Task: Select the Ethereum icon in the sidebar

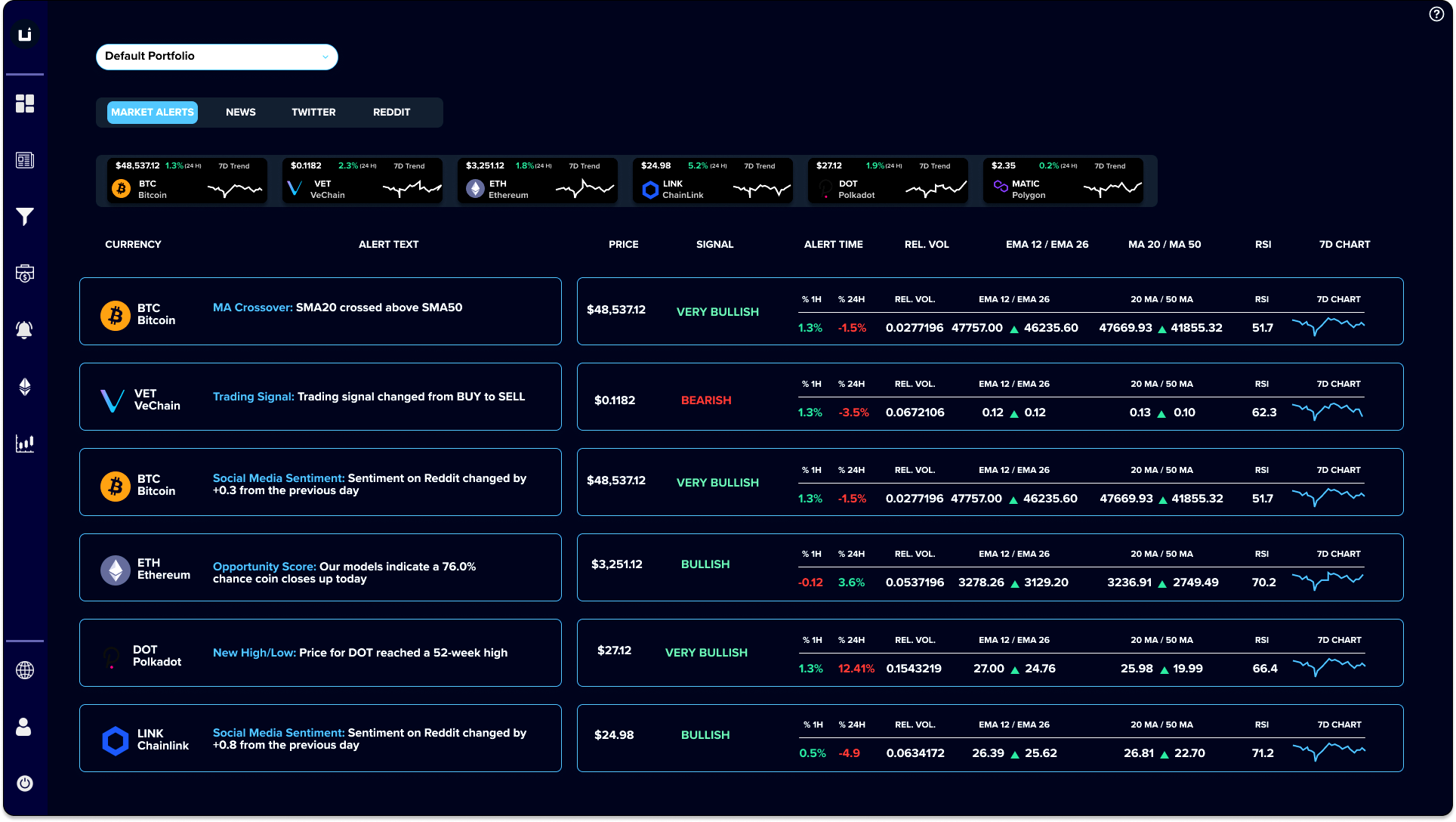Action: coord(26,387)
